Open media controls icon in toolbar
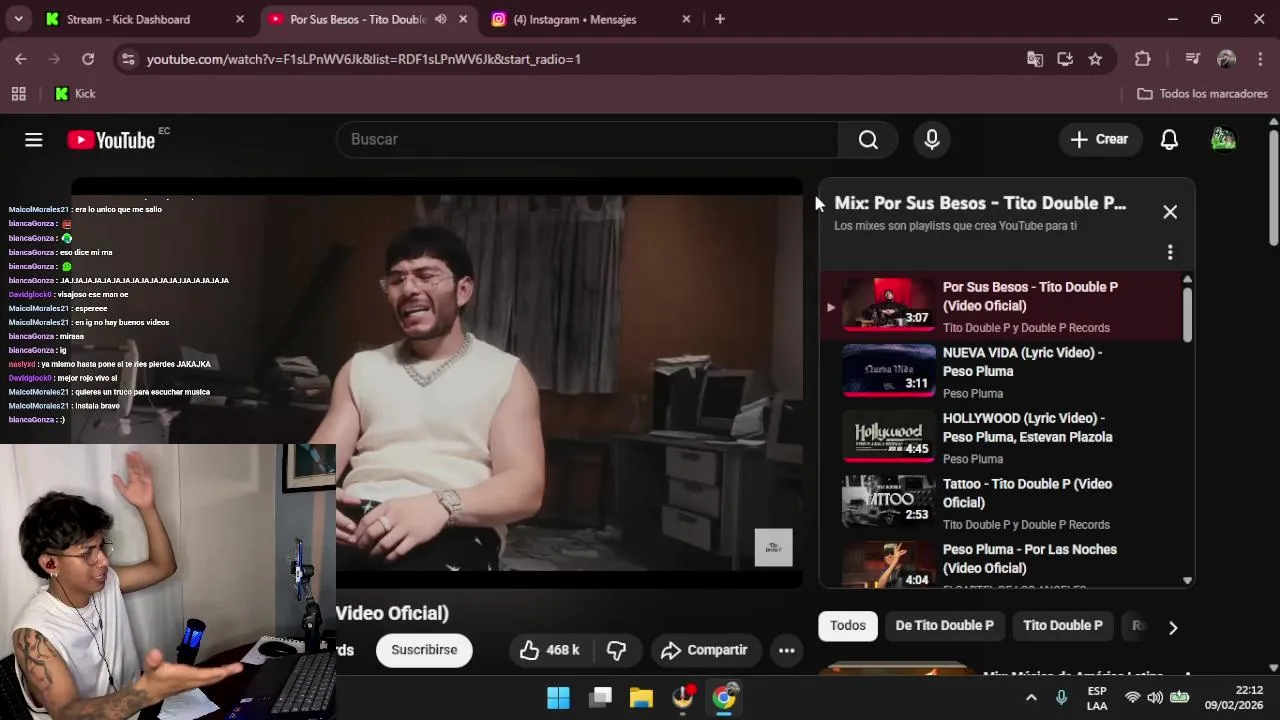 (1192, 59)
